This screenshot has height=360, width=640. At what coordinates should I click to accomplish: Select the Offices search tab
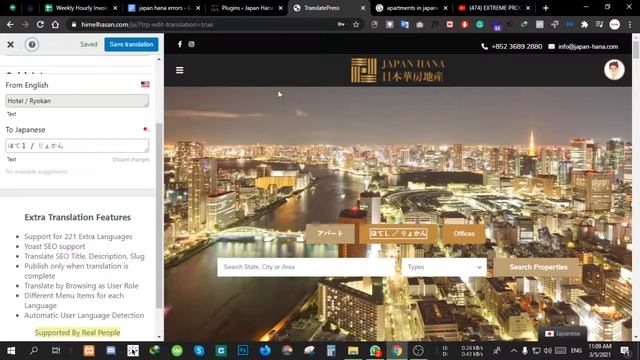pos(464,233)
